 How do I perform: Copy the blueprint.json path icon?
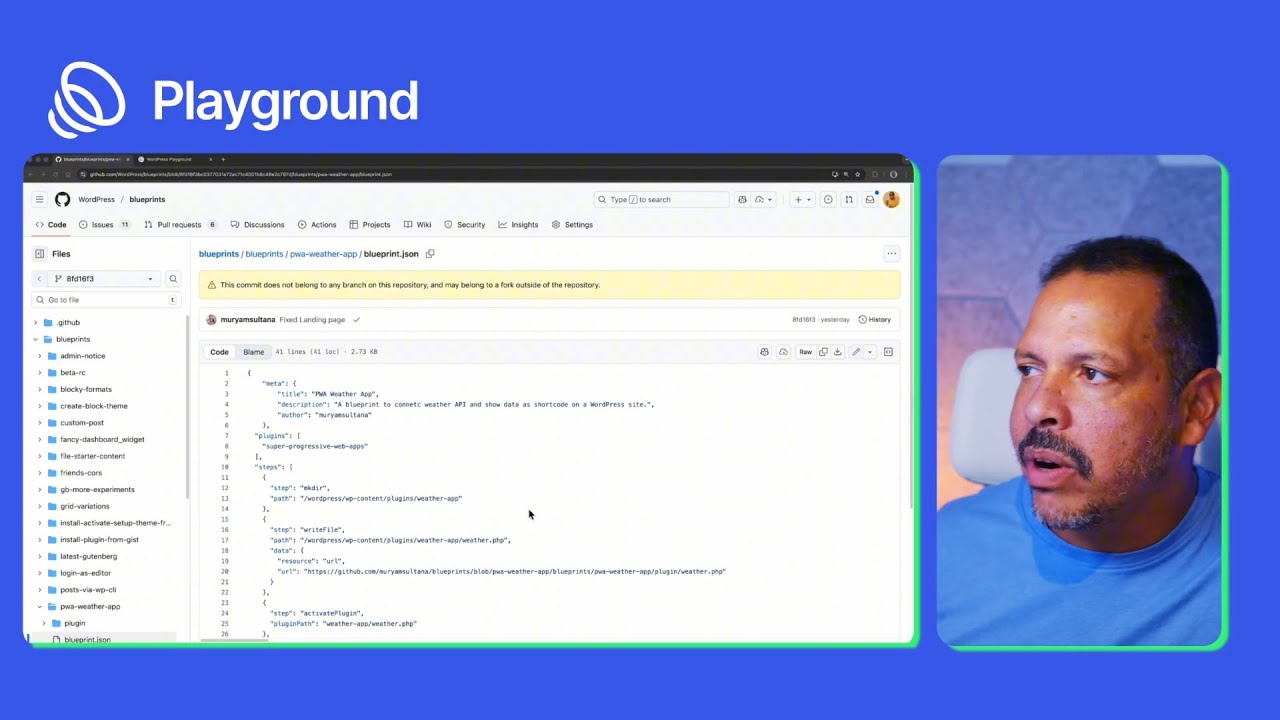click(x=430, y=254)
